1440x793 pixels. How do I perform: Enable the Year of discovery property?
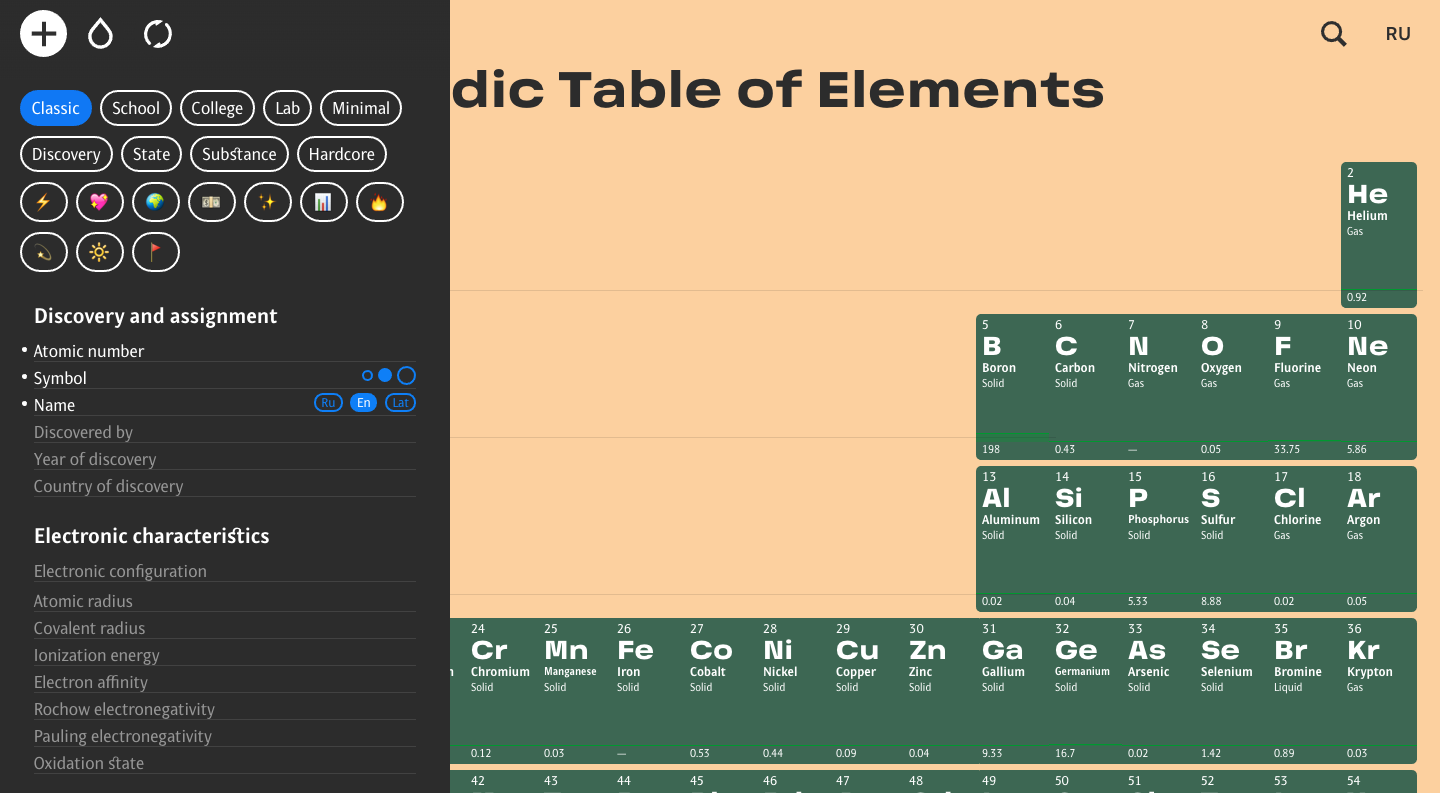[x=95, y=459]
